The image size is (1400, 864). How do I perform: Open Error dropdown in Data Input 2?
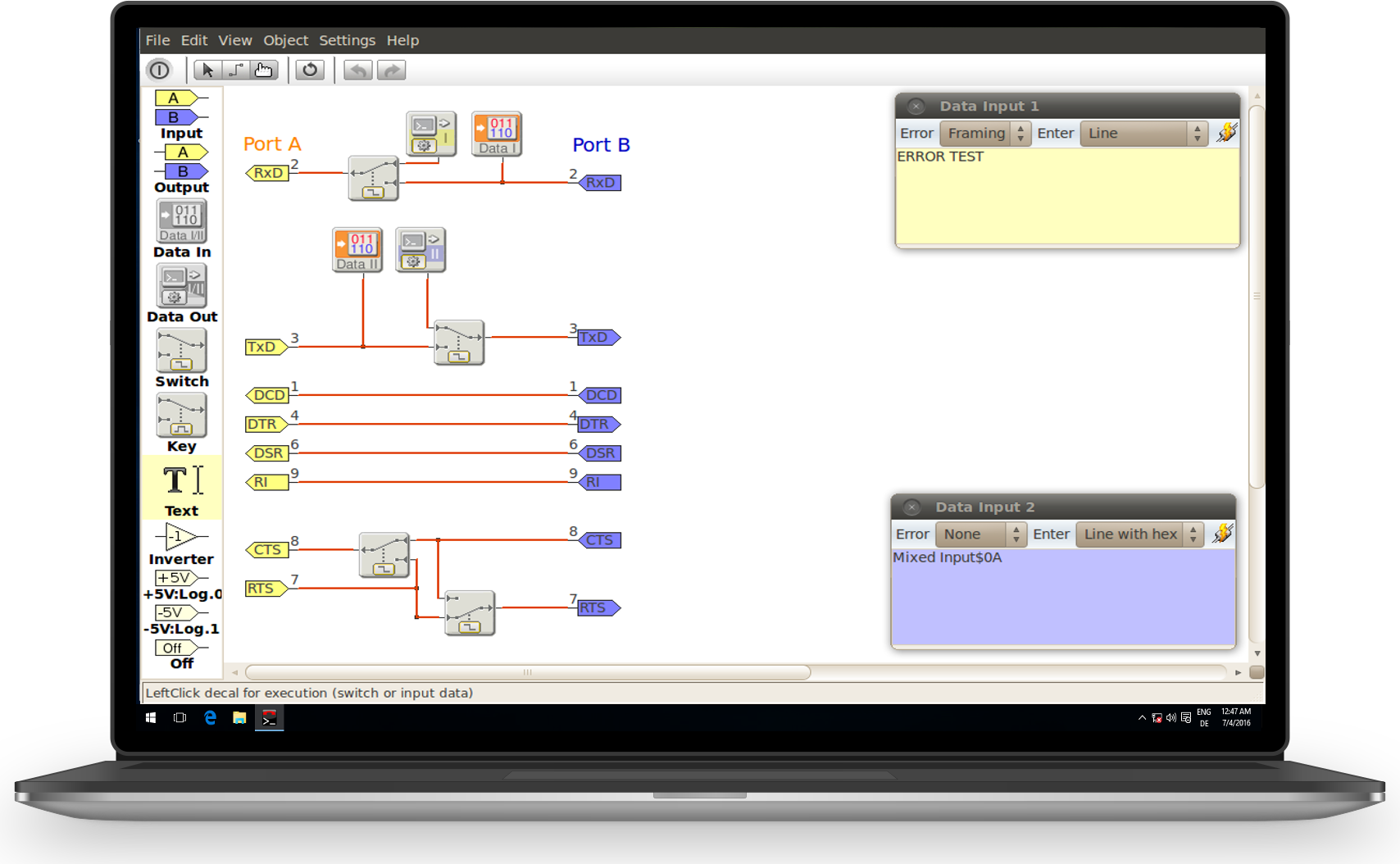(980, 534)
